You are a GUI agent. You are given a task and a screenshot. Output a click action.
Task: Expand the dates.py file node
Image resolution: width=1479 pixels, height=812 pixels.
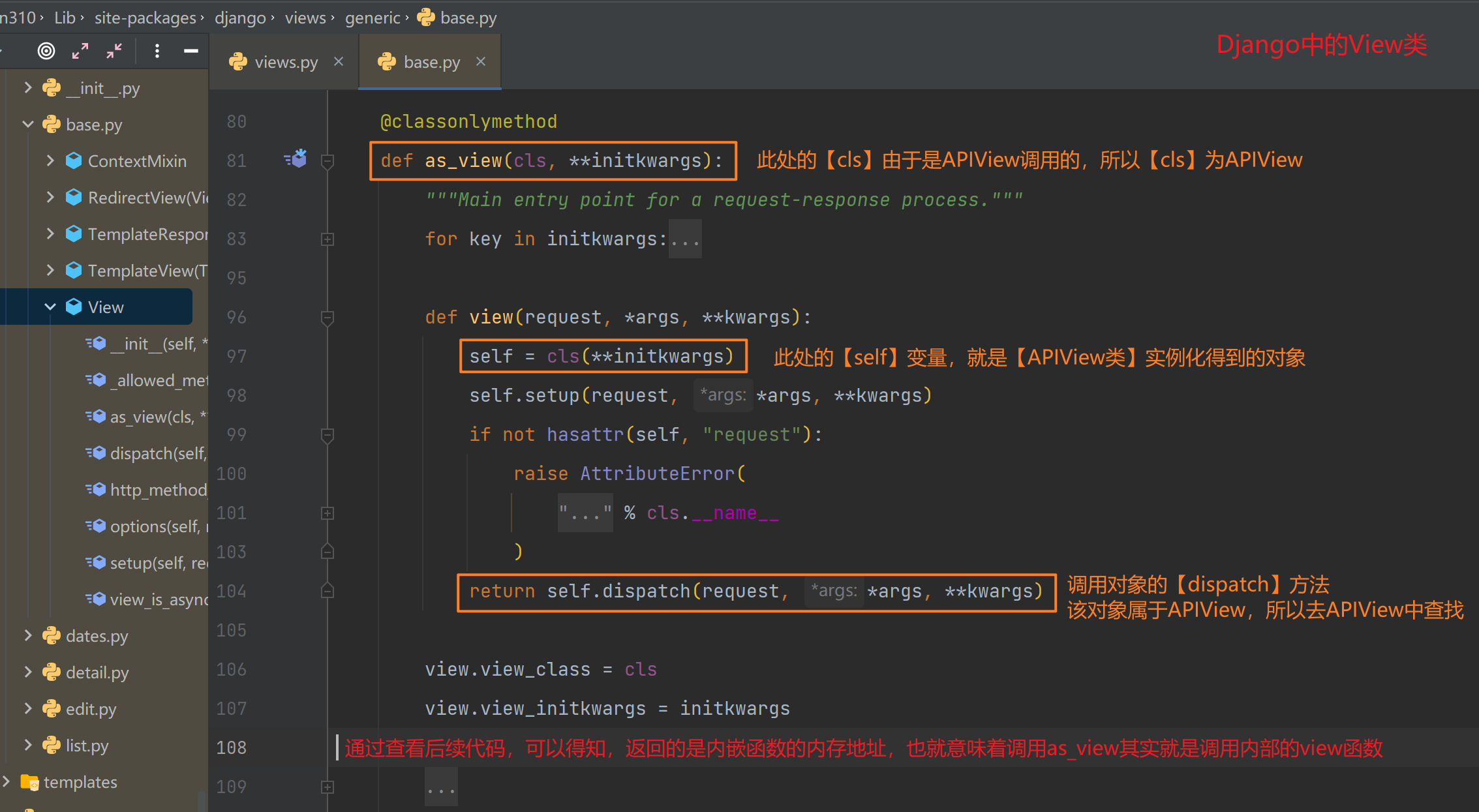pos(28,635)
